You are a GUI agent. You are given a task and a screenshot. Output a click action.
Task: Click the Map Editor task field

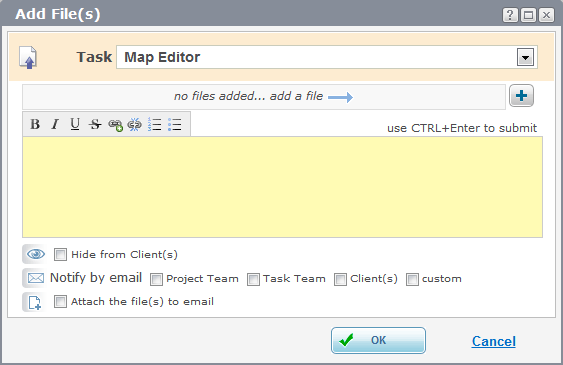327,57
